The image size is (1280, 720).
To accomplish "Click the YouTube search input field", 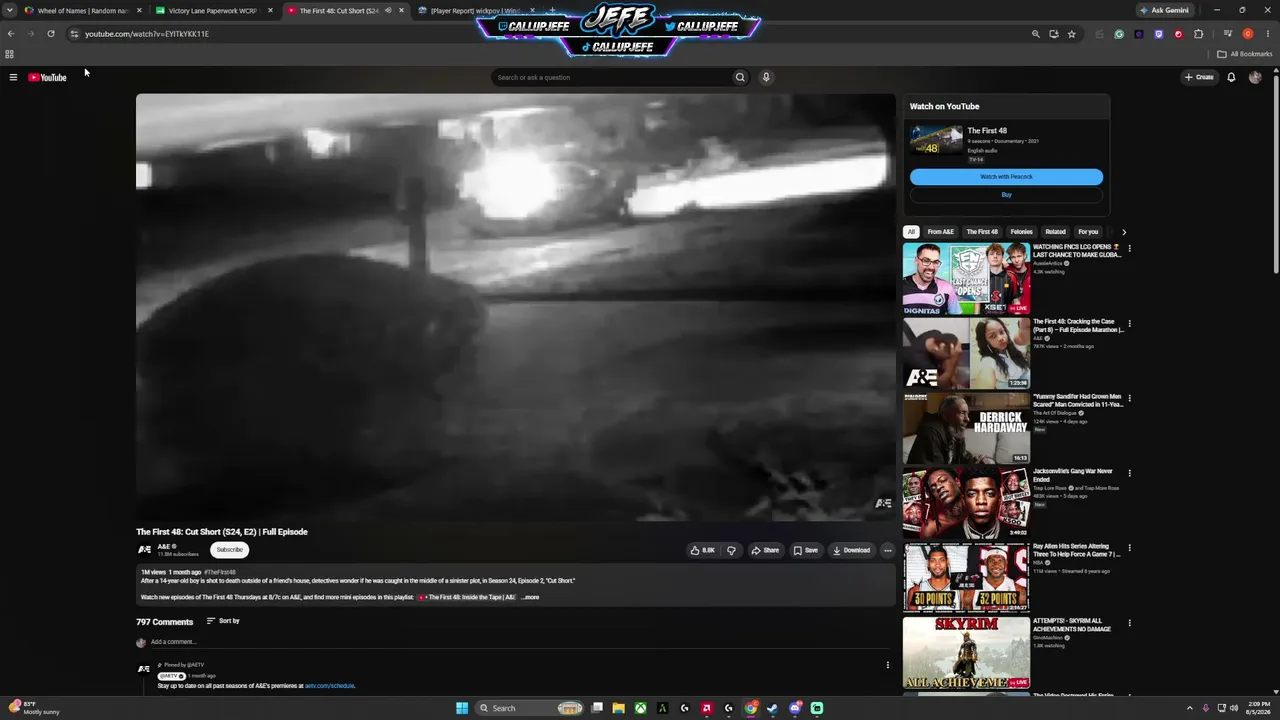I will (x=611, y=77).
